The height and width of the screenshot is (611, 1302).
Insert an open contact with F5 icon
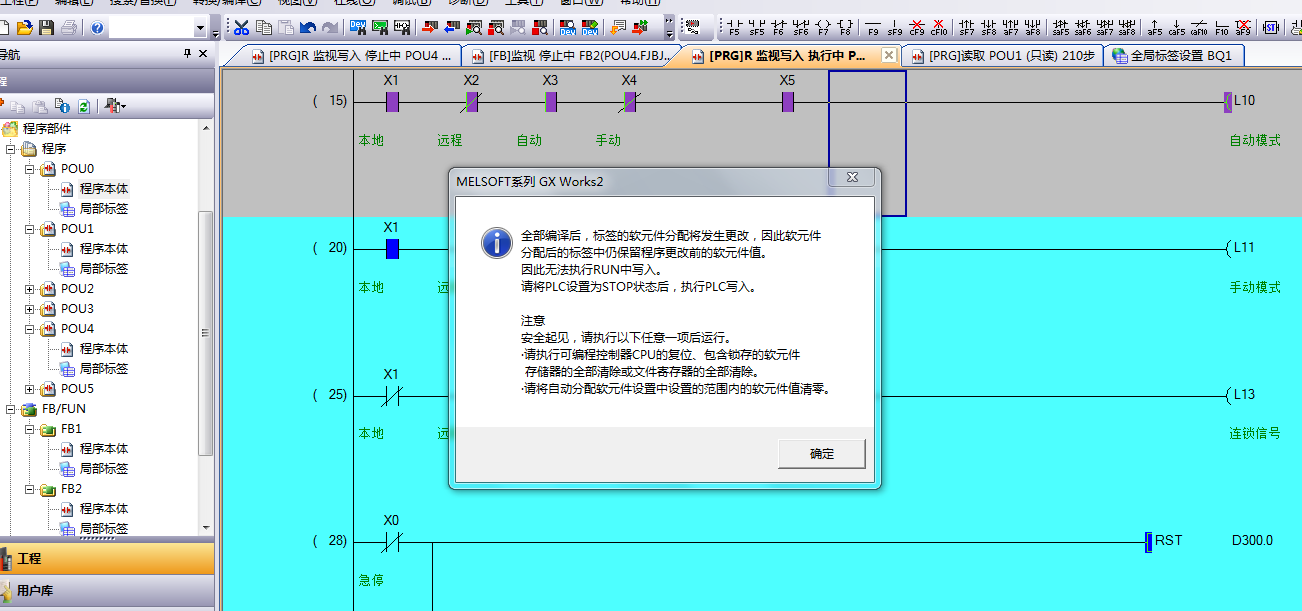click(x=735, y=28)
